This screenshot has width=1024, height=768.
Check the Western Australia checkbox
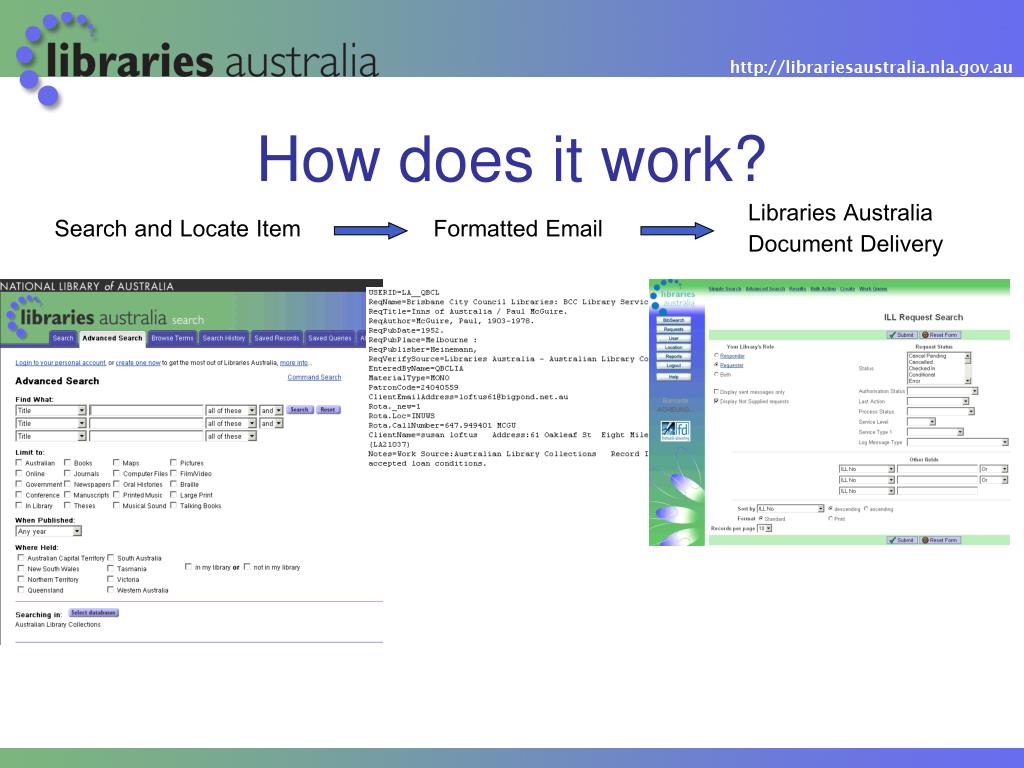(110, 589)
